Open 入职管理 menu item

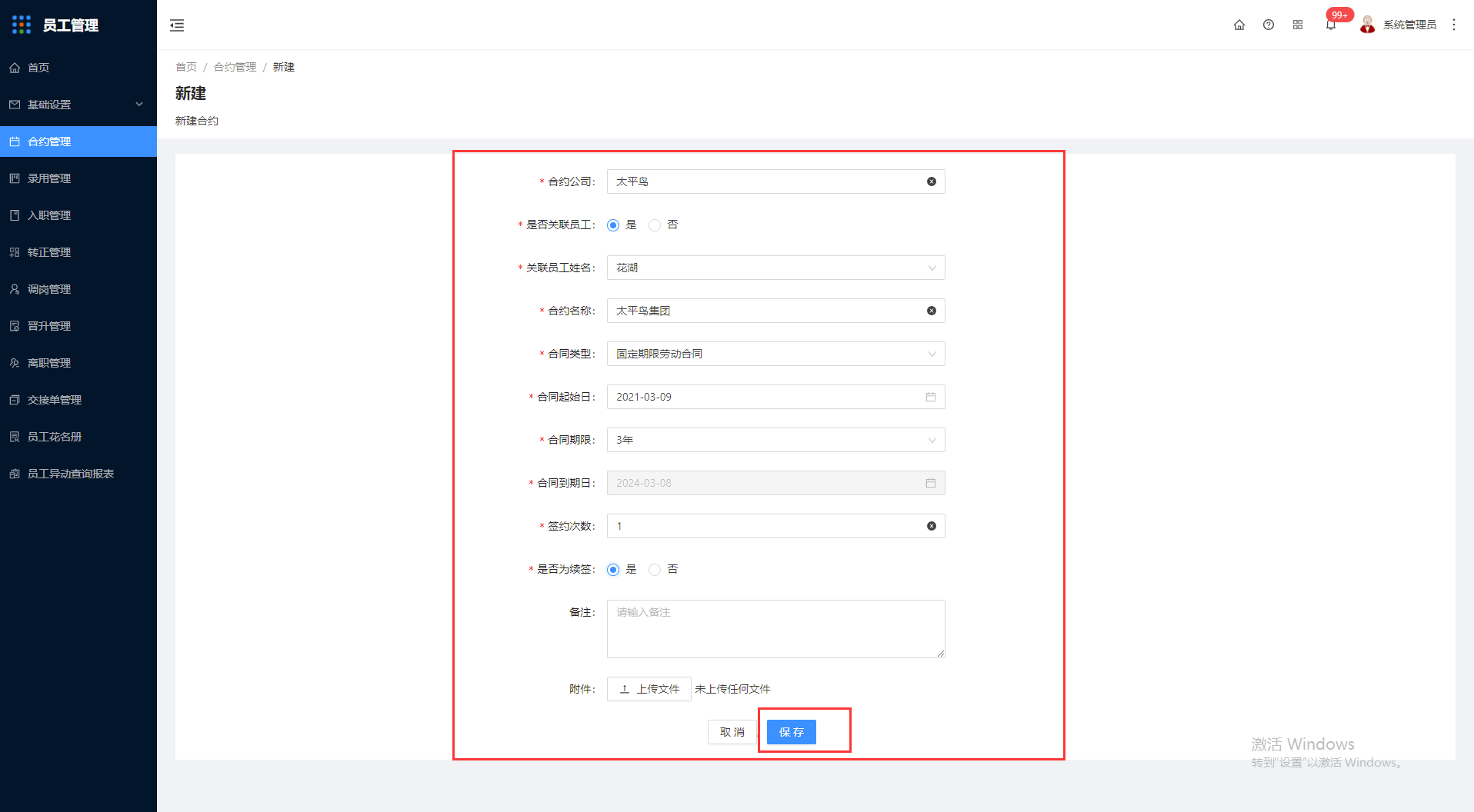78,215
